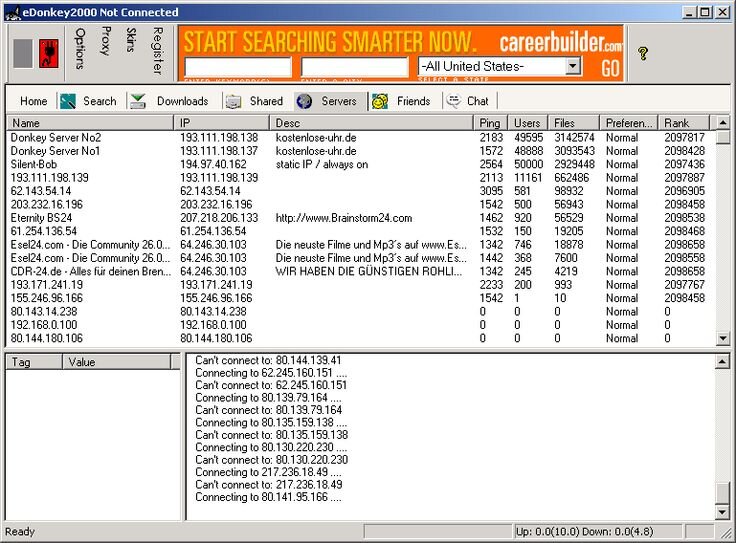Click the Ready status bar text
The height and width of the screenshot is (543, 736).
20,532
